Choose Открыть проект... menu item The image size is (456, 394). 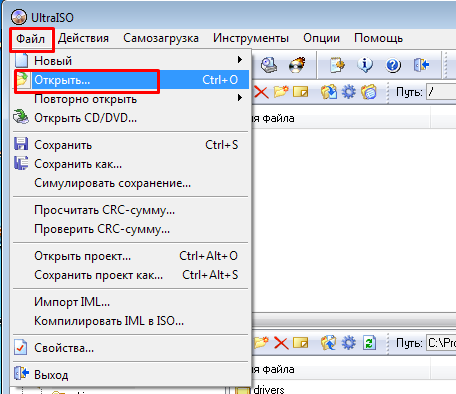pyautogui.click(x=131, y=256)
